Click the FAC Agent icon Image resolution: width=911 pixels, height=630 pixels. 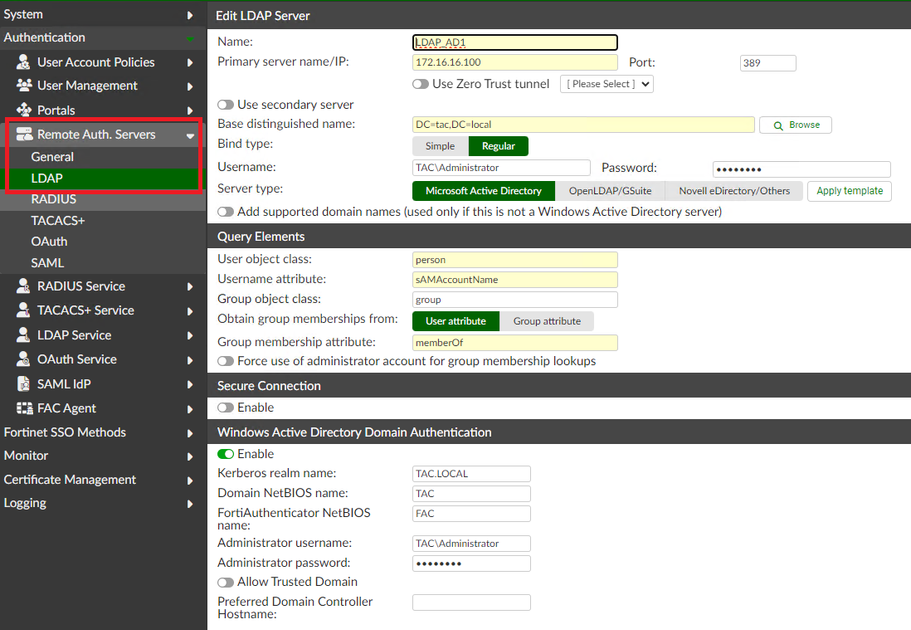pyautogui.click(x=24, y=408)
